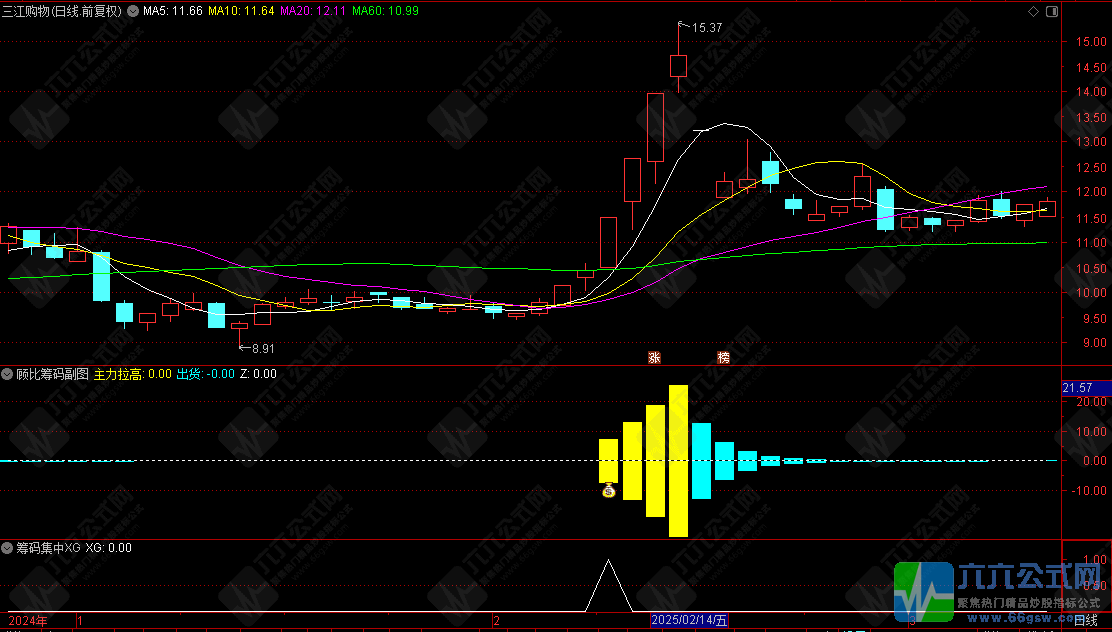1112x632 pixels.
Task: Click the 15.00 price axis label
Action: click(1091, 42)
